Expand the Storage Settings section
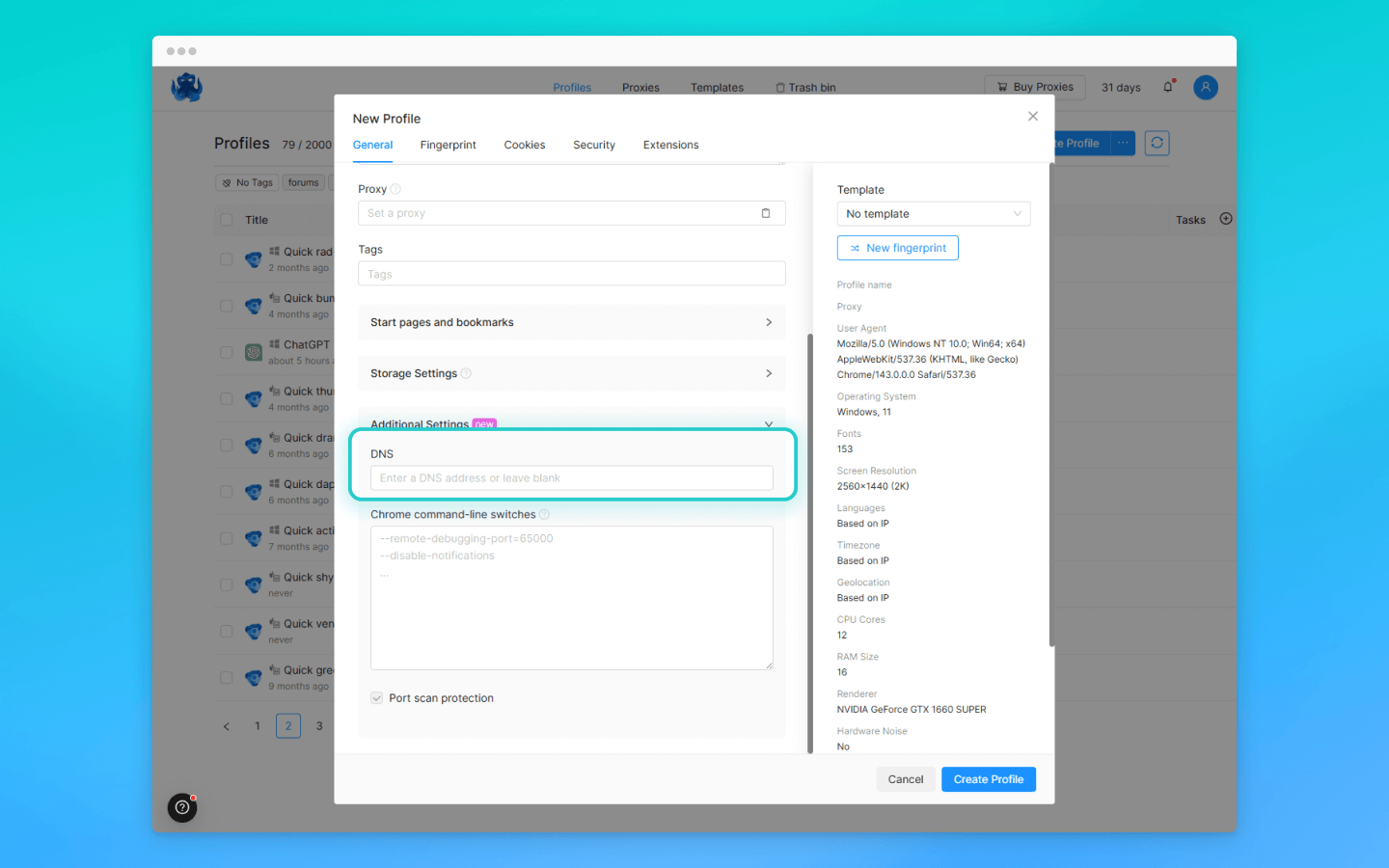The height and width of the screenshot is (868, 1389). pyautogui.click(x=572, y=373)
